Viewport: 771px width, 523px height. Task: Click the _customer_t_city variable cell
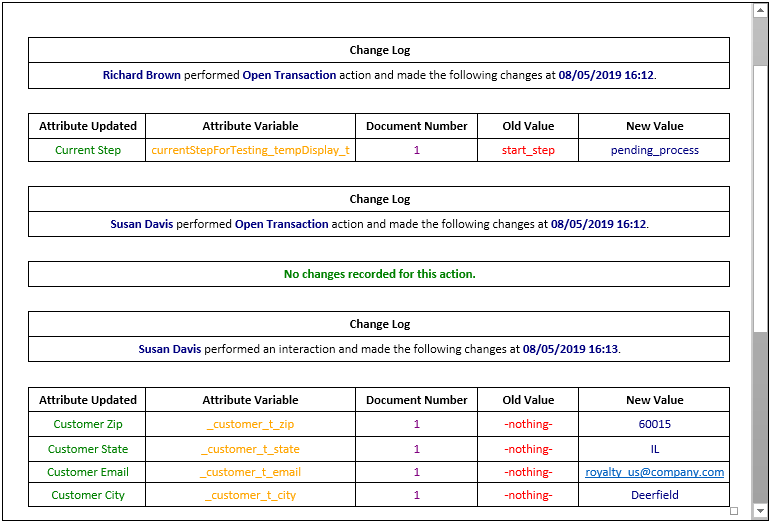(250, 495)
